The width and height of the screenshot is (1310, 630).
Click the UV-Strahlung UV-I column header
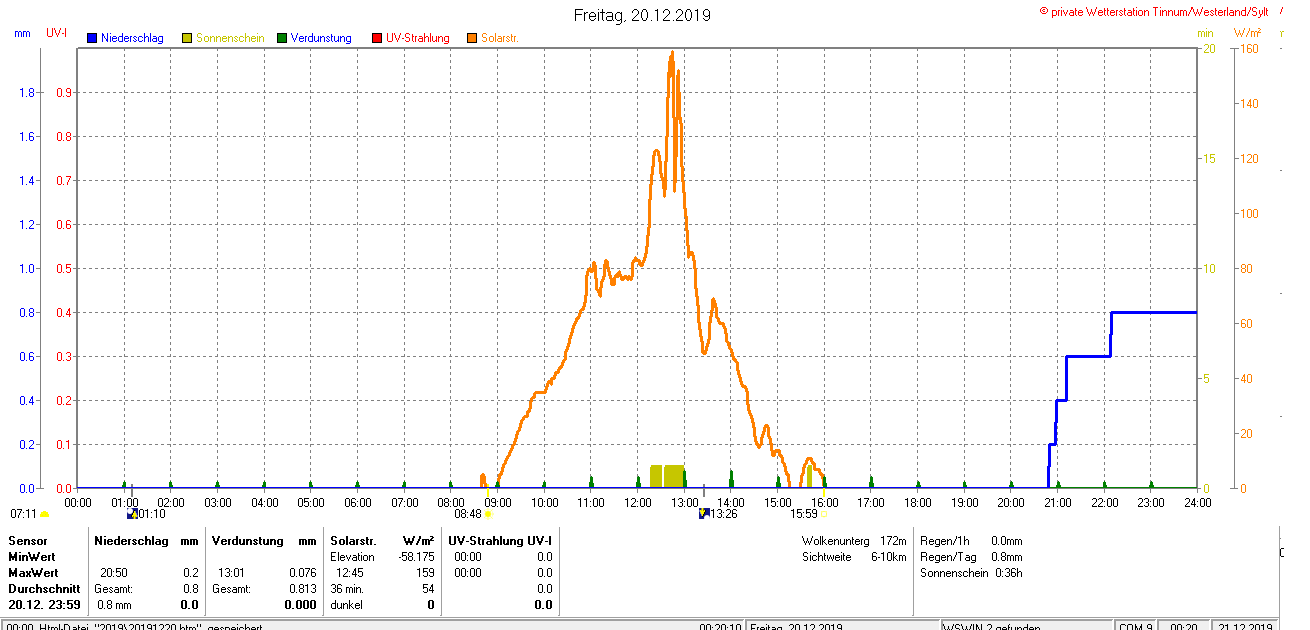(x=500, y=541)
